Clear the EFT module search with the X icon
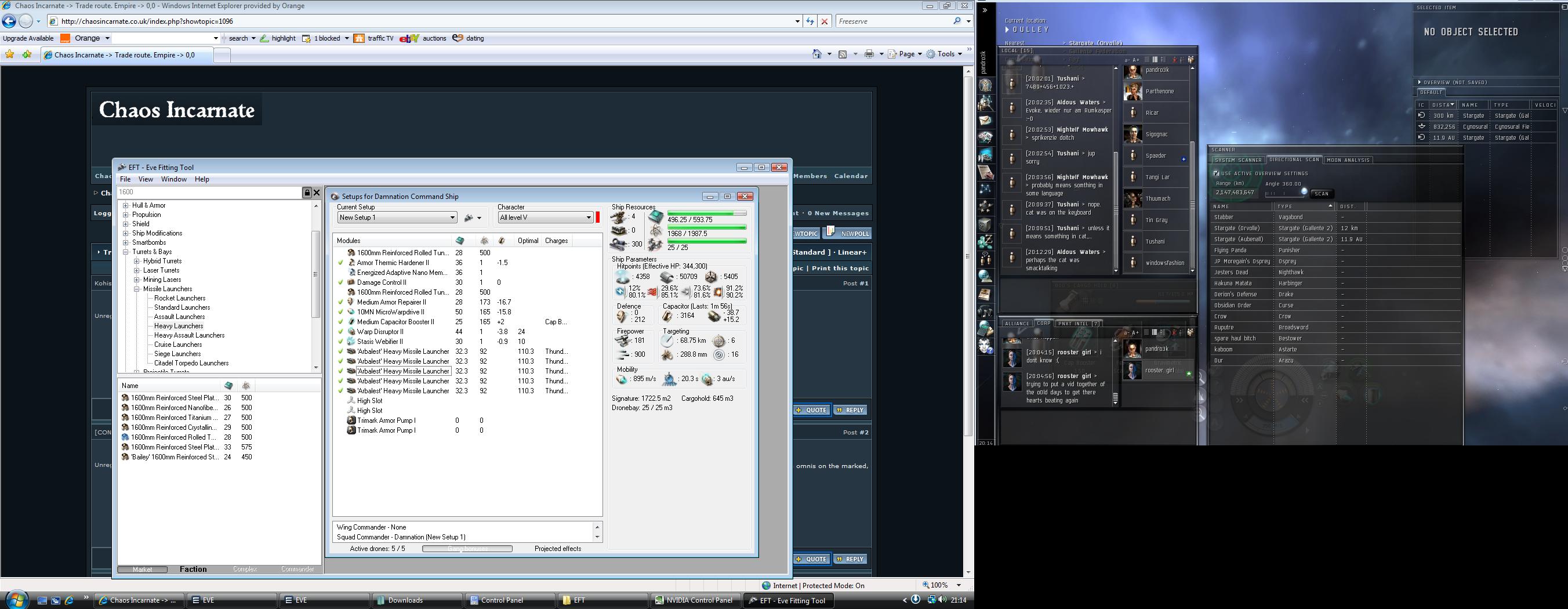Screen dimensions: 1568x609 pos(317,193)
